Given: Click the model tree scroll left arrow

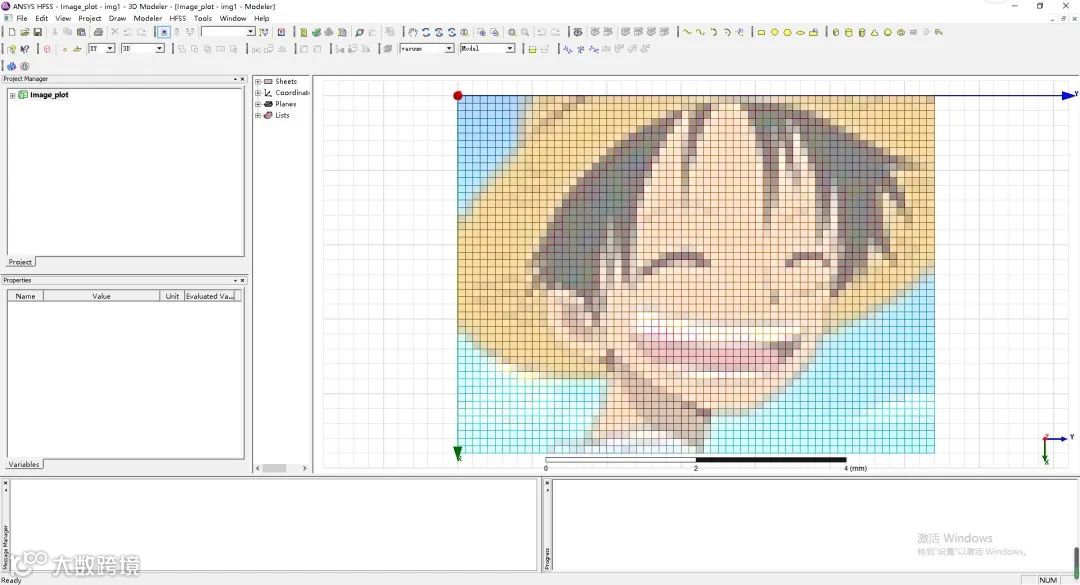Looking at the screenshot, I should tap(258, 469).
